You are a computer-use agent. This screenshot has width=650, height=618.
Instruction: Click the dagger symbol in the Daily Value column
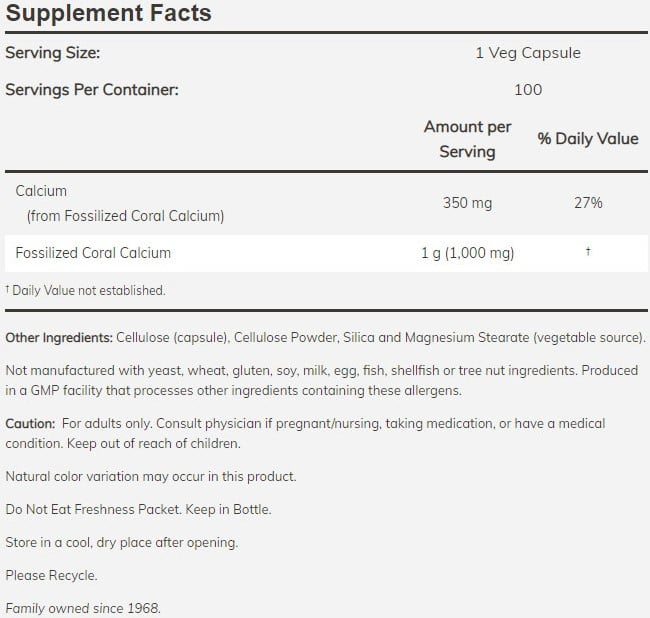588,252
